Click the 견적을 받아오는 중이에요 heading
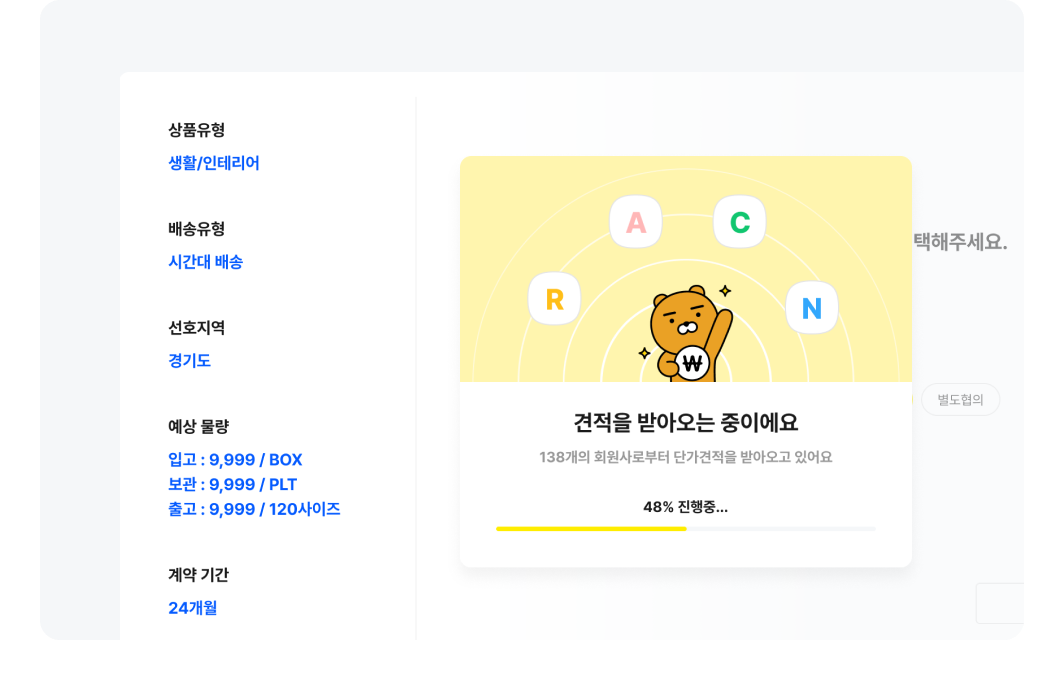The width and height of the screenshot is (1064, 696). coord(685,423)
